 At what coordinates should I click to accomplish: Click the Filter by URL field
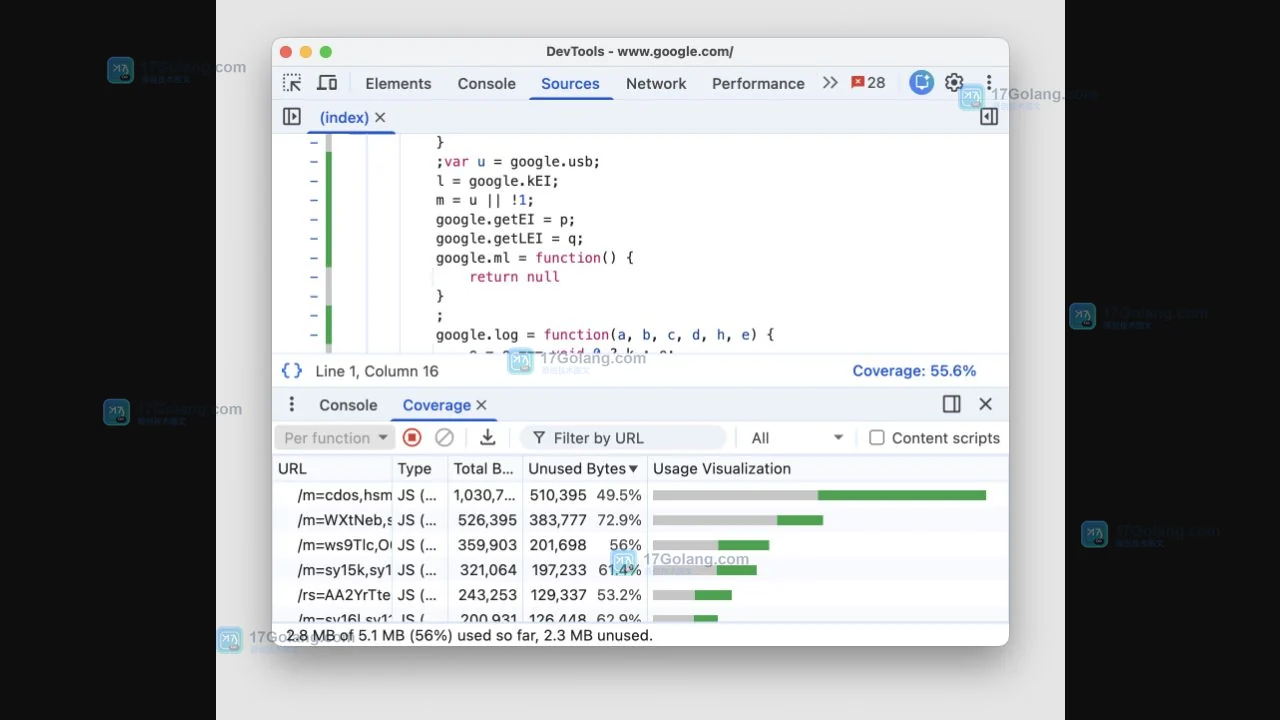pyautogui.click(x=624, y=438)
